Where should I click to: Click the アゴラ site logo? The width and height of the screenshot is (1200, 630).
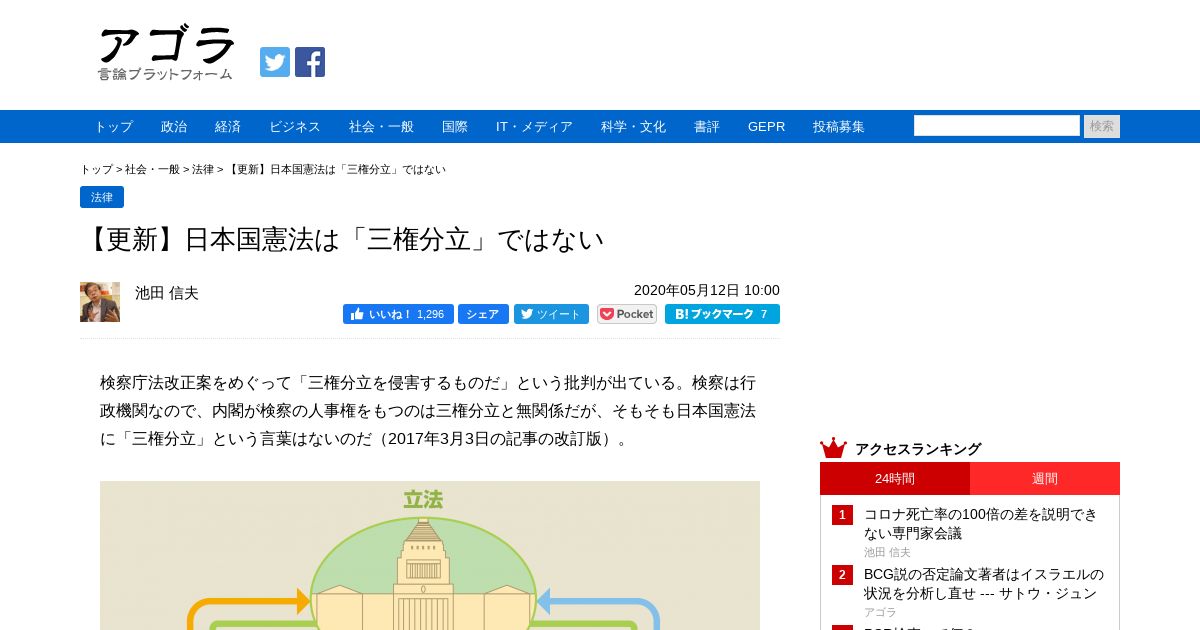(x=166, y=53)
